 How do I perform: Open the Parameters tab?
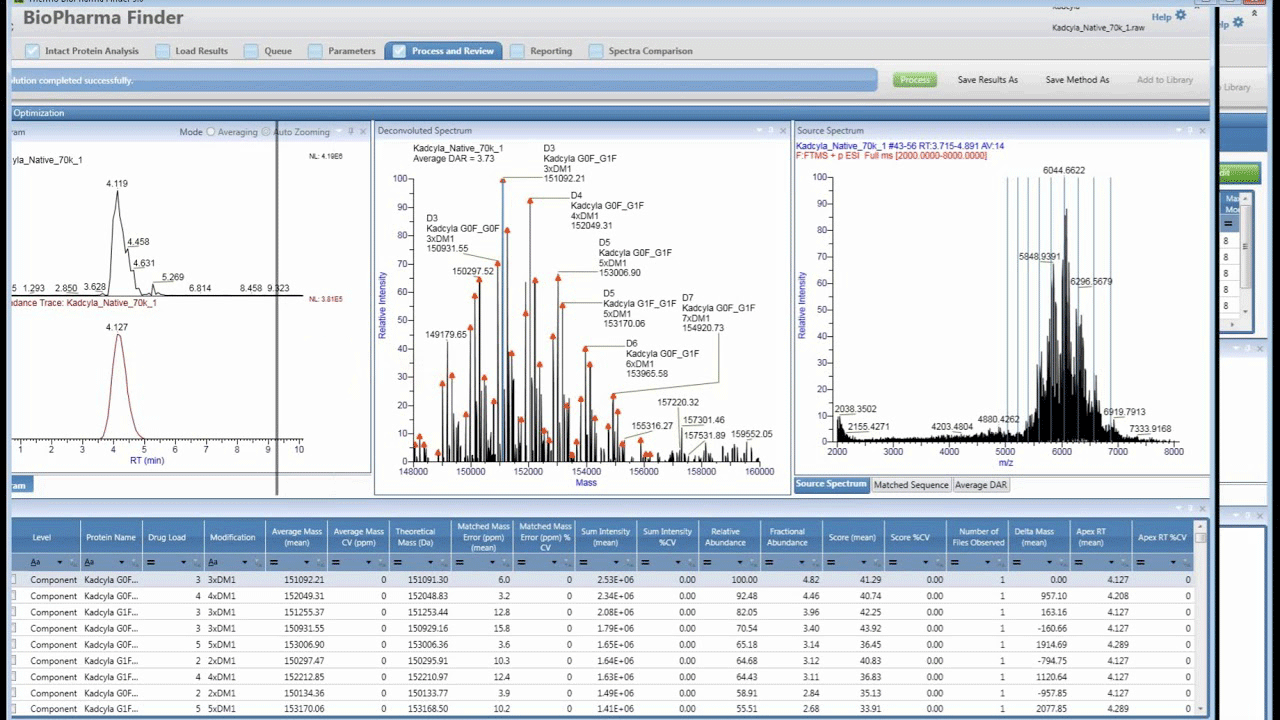pos(342,51)
